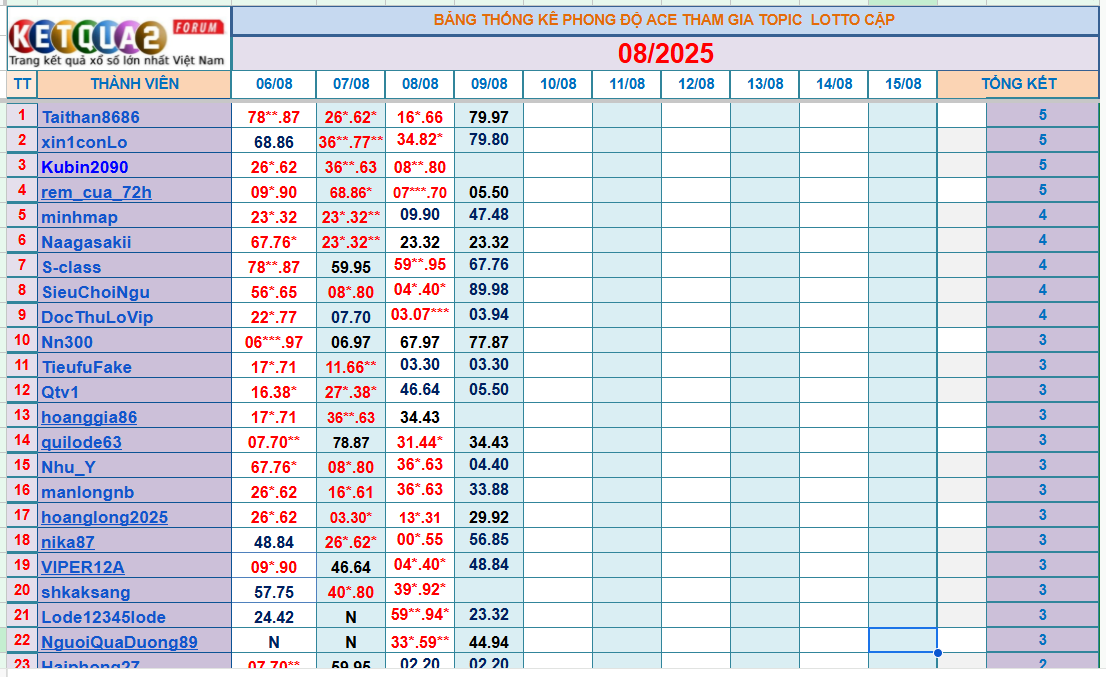Click the selected empty 15/08 cell in row 22

[x=903, y=640]
